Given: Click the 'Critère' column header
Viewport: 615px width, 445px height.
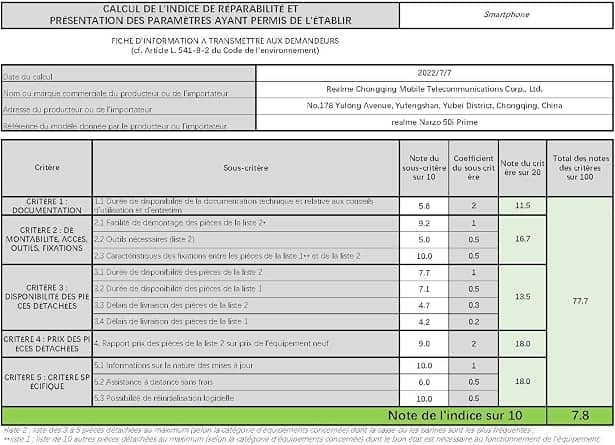Looking at the screenshot, I should coord(47,167).
